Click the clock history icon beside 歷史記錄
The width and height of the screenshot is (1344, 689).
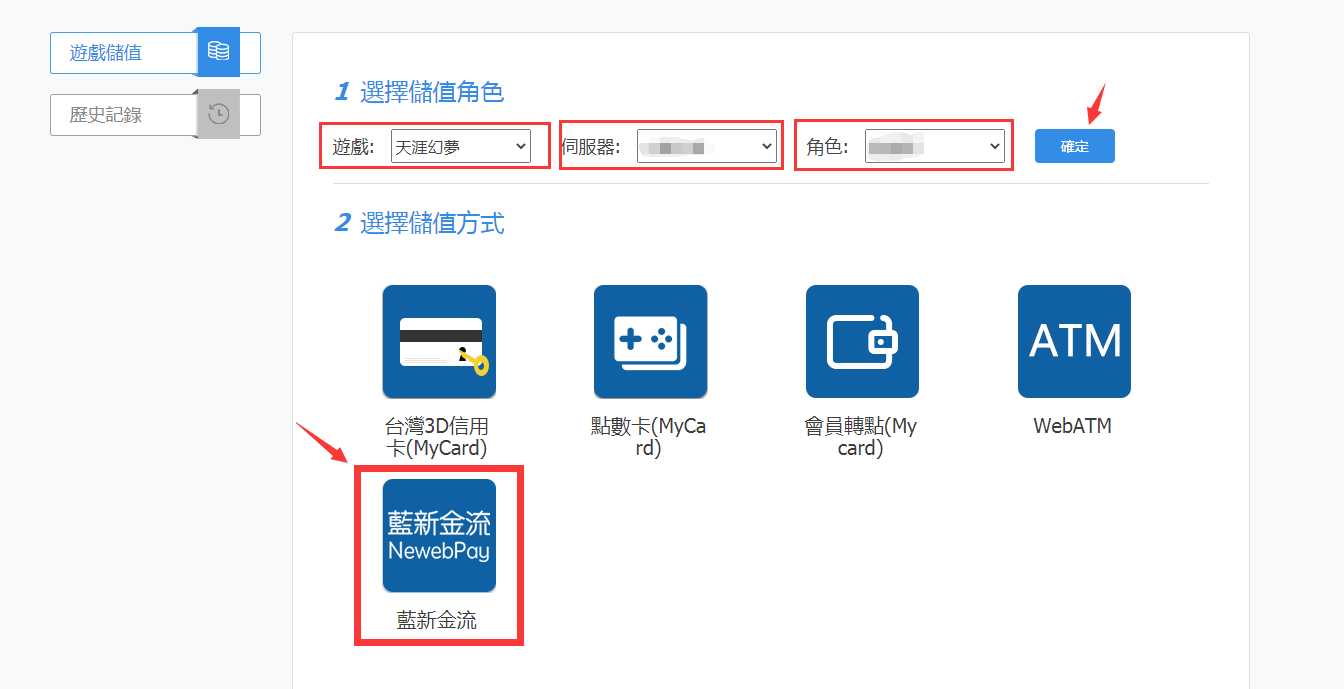coord(218,114)
